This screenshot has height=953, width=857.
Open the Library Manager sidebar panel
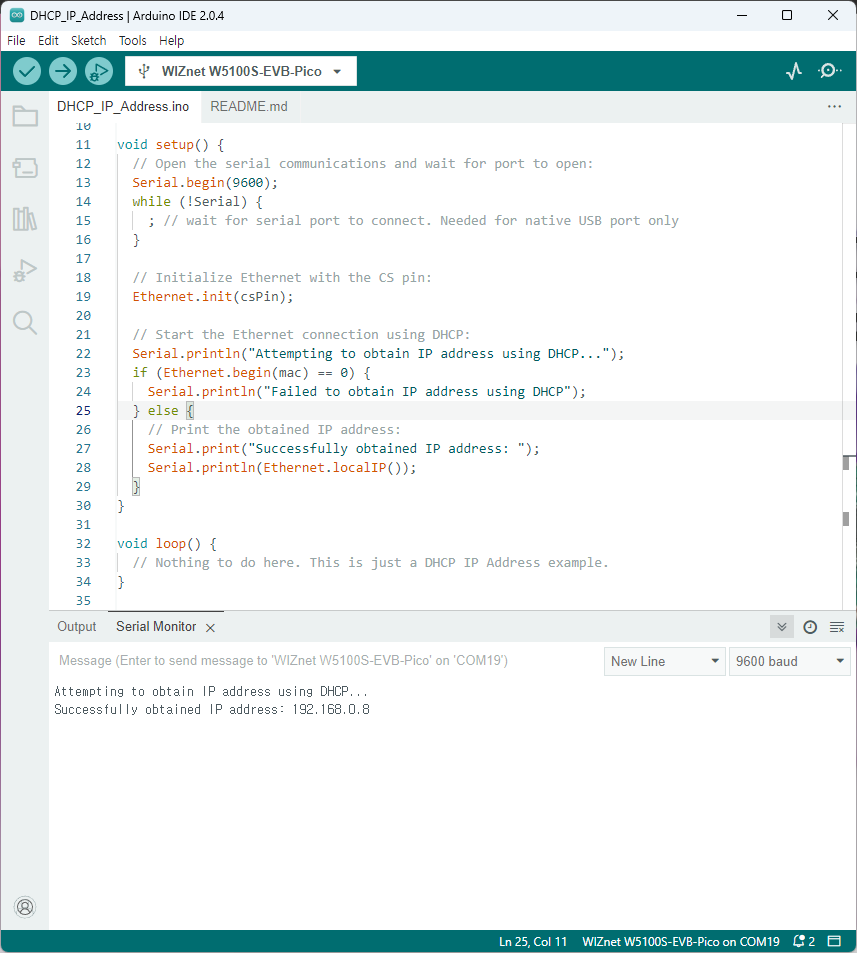click(25, 219)
